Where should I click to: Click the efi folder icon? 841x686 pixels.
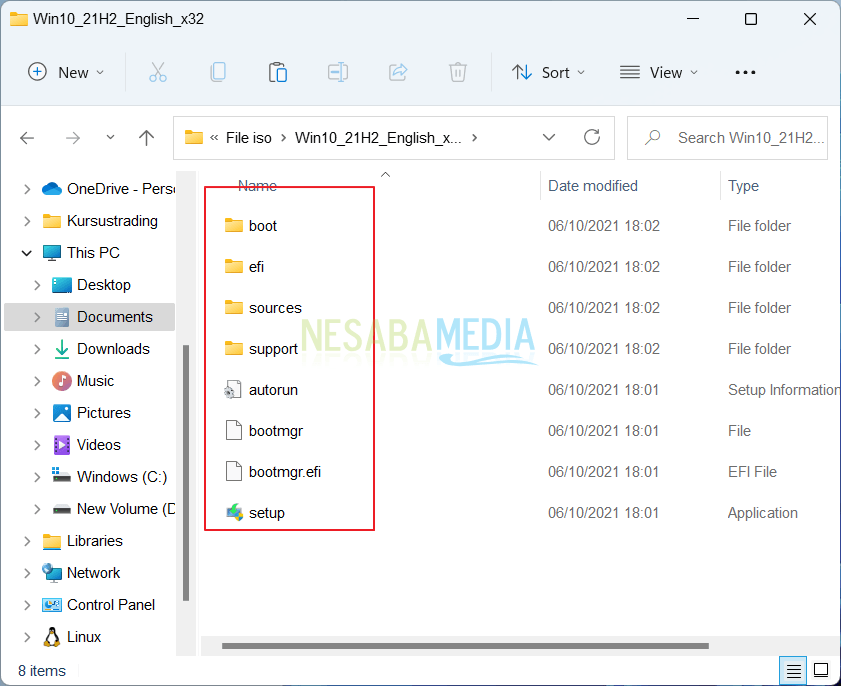pos(234,267)
